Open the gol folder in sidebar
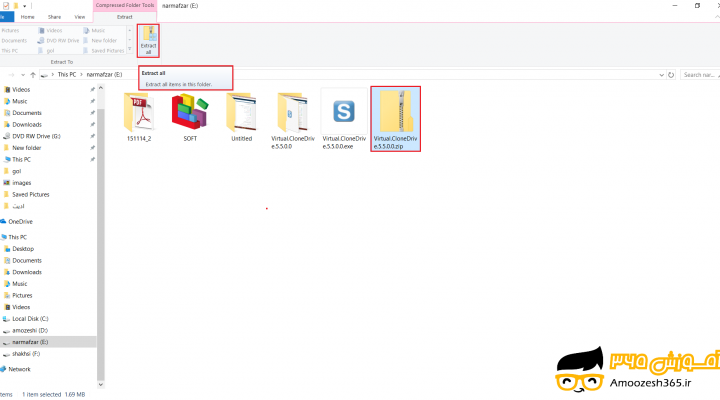This screenshot has width=720, height=400. point(17,171)
